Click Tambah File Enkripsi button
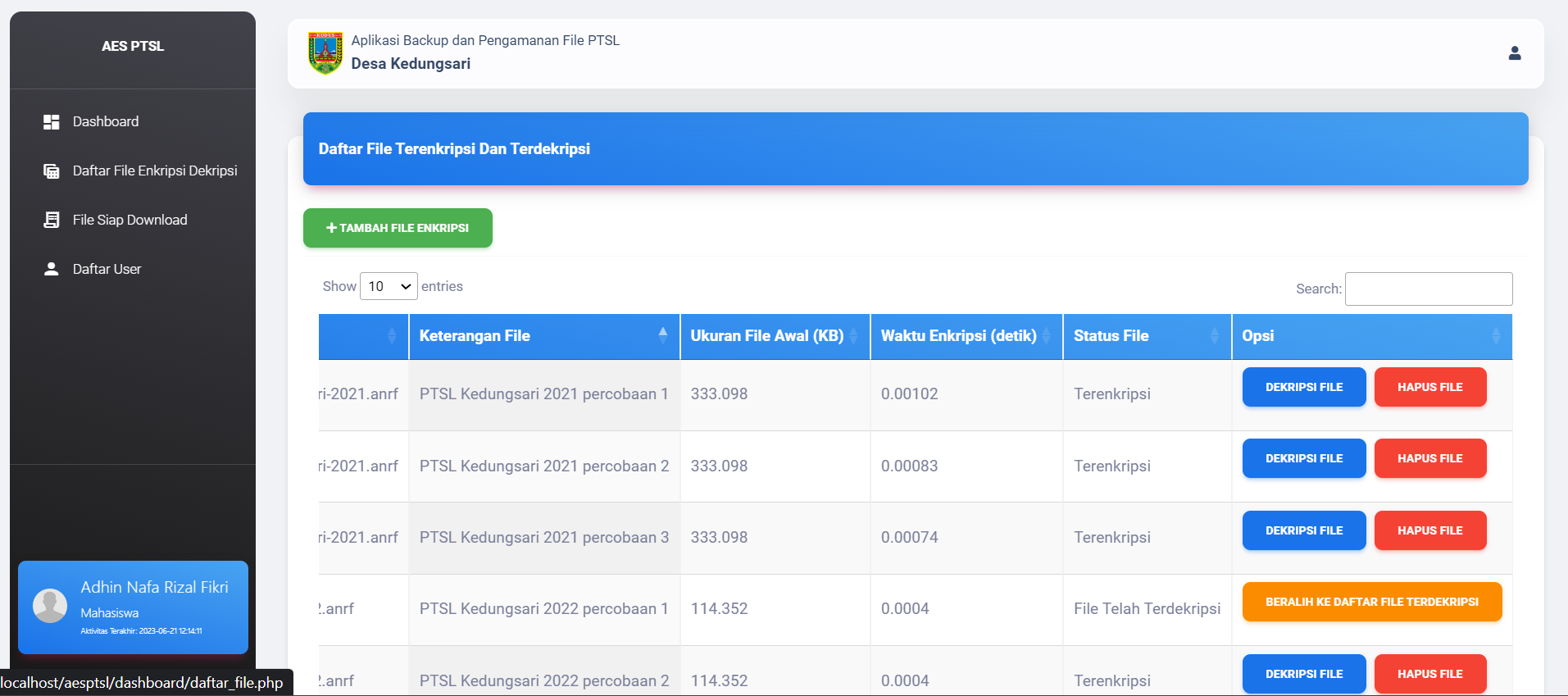Viewport: 1568px width, 696px height. 398,228
